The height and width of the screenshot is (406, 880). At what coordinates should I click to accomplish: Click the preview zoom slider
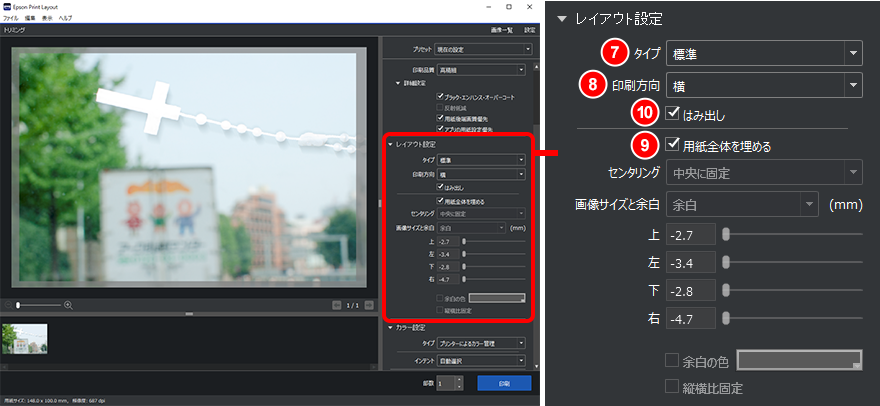[x=40, y=304]
